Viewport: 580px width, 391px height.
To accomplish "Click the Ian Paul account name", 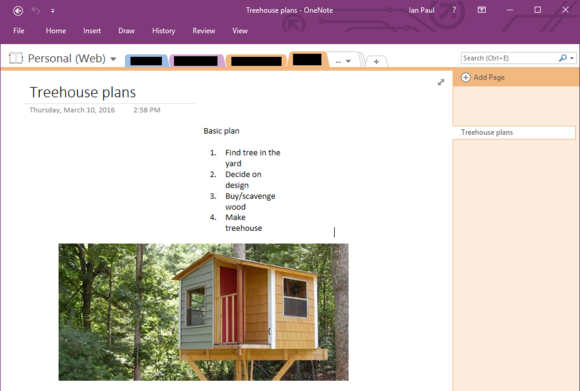I will 421,10.
